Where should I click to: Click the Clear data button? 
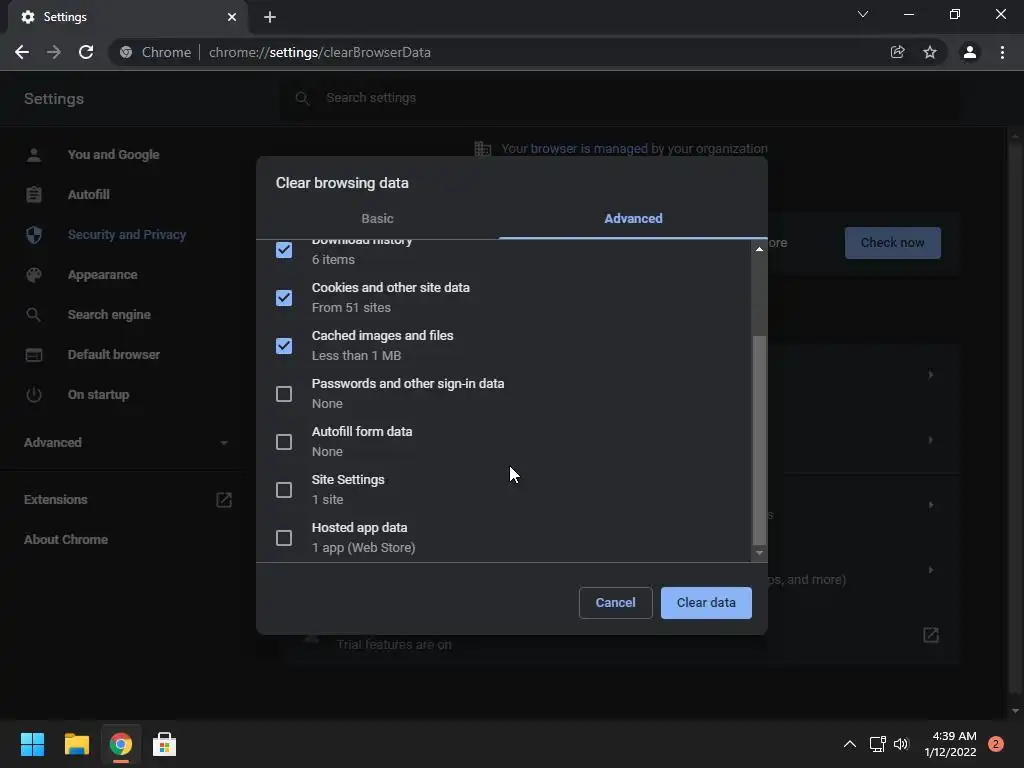[706, 603]
